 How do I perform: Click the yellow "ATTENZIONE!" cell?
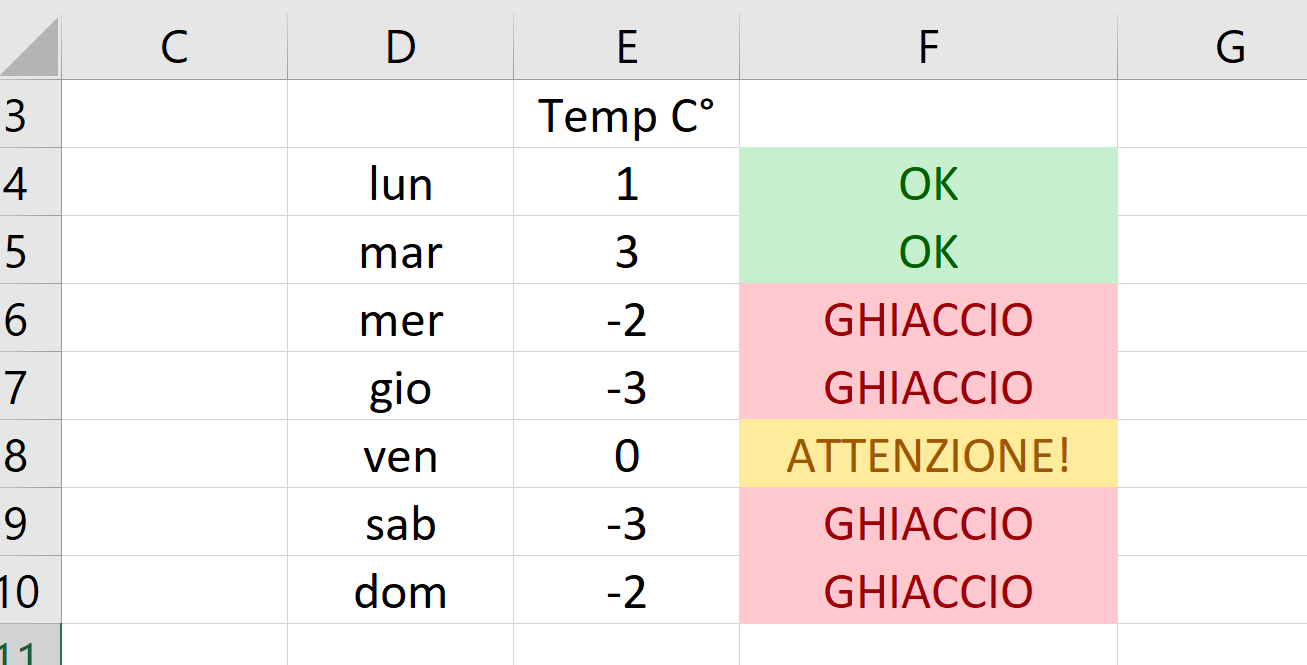[x=928, y=455]
